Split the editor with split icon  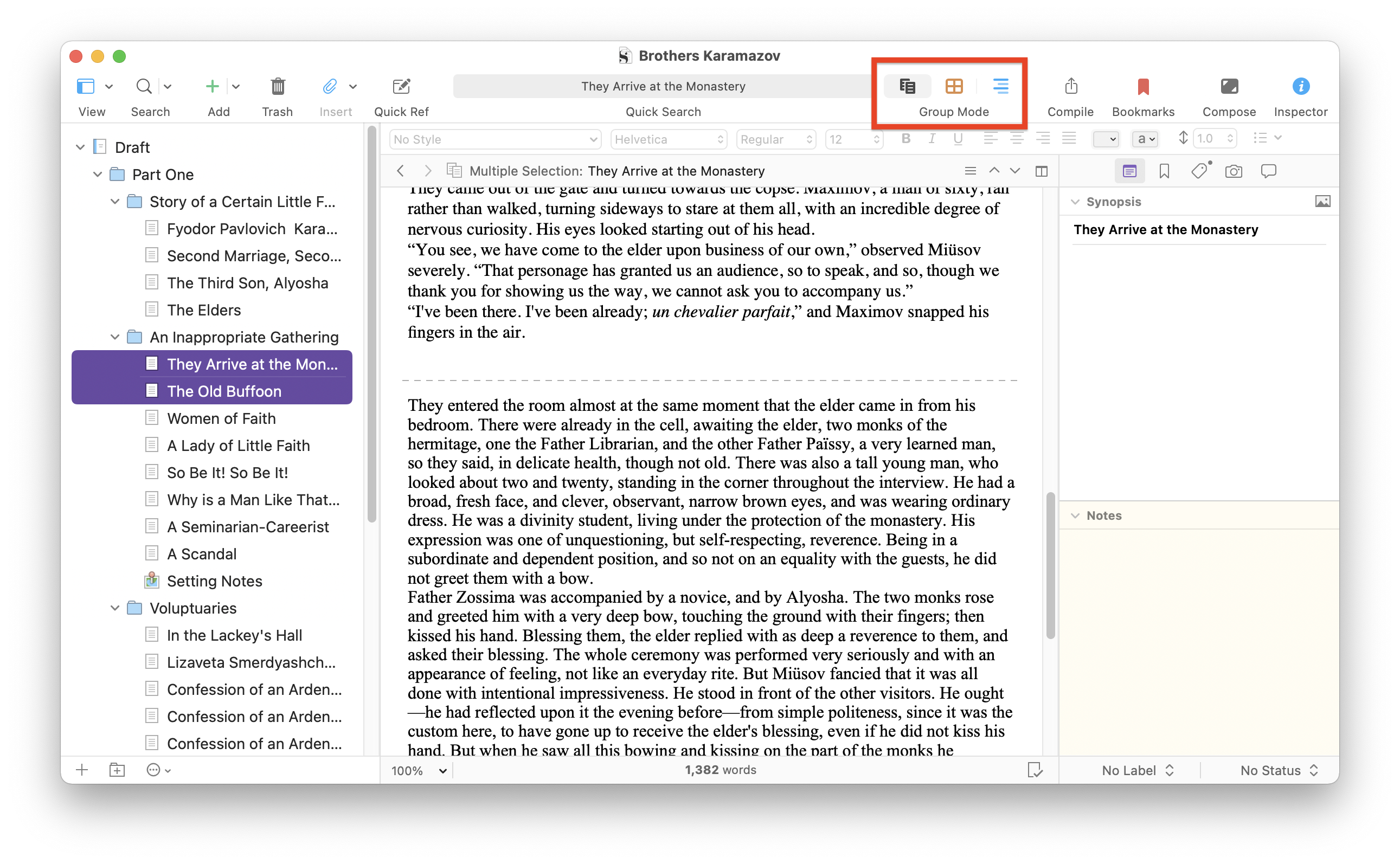(x=1041, y=171)
